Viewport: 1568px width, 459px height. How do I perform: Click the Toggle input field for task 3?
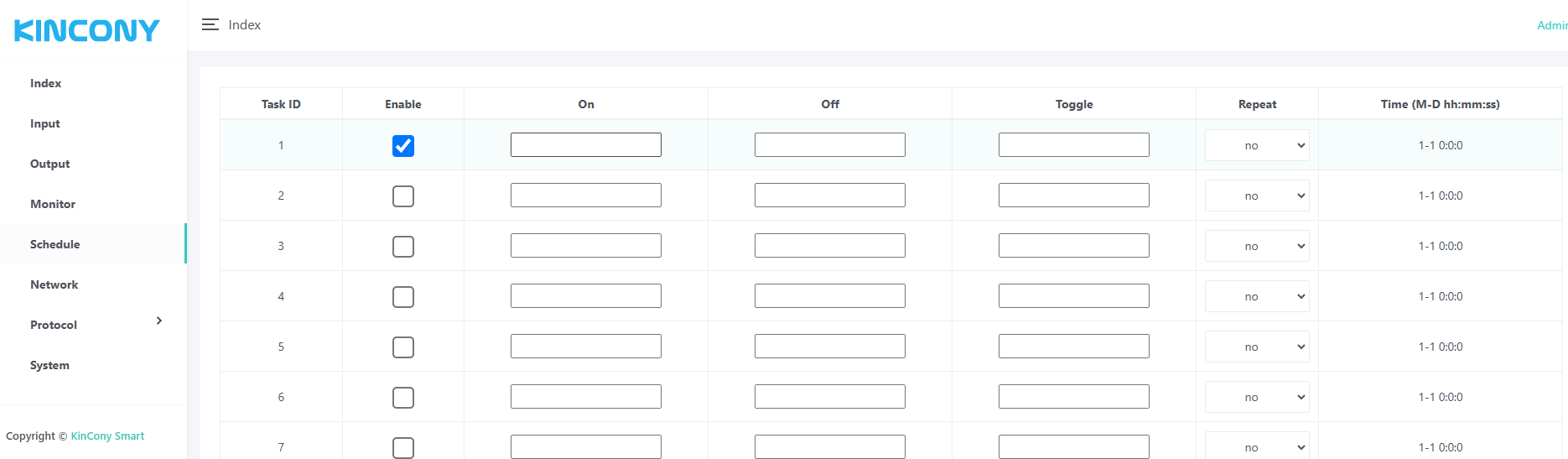point(1074,246)
